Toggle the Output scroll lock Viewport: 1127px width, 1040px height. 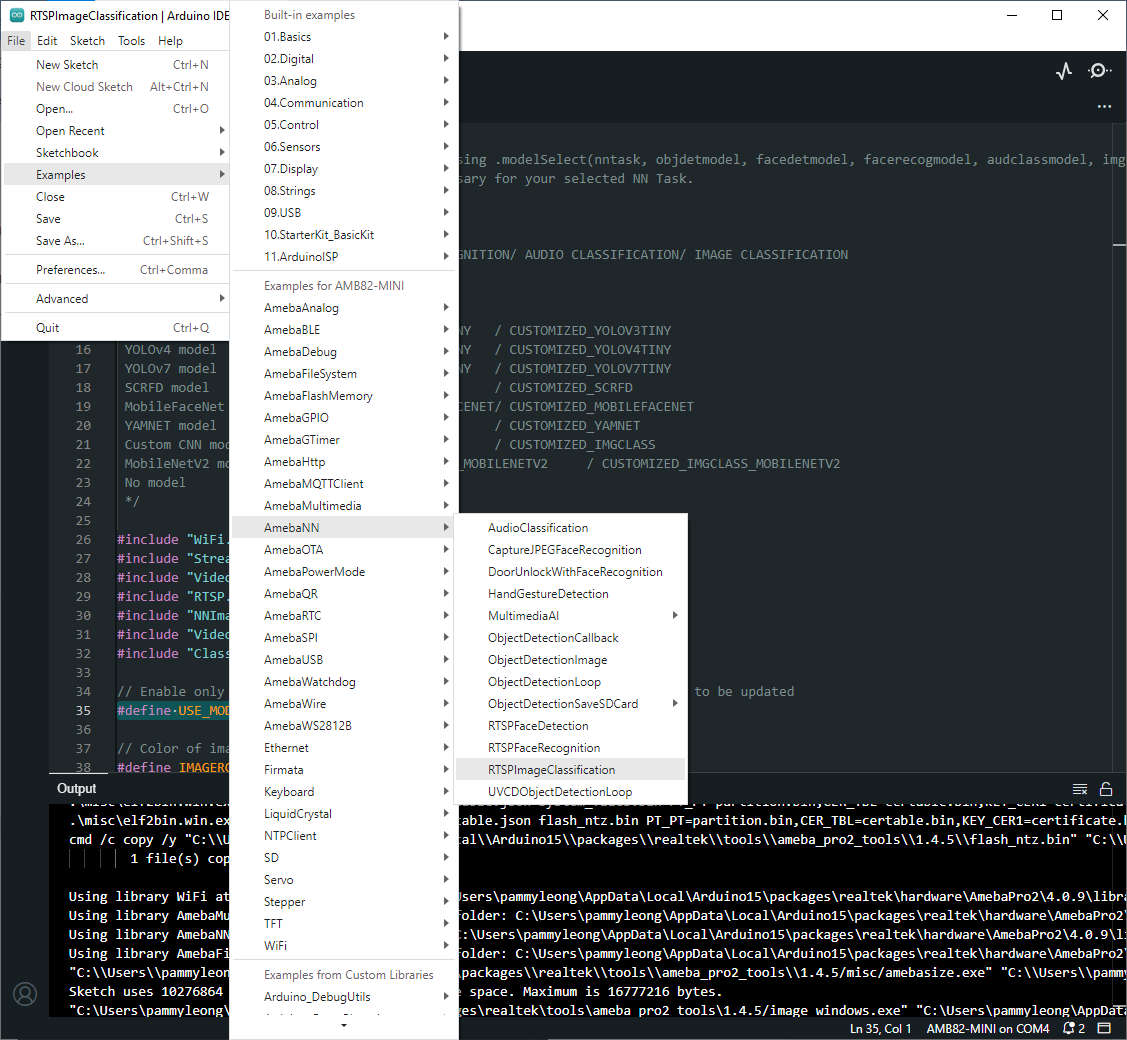coord(1106,789)
